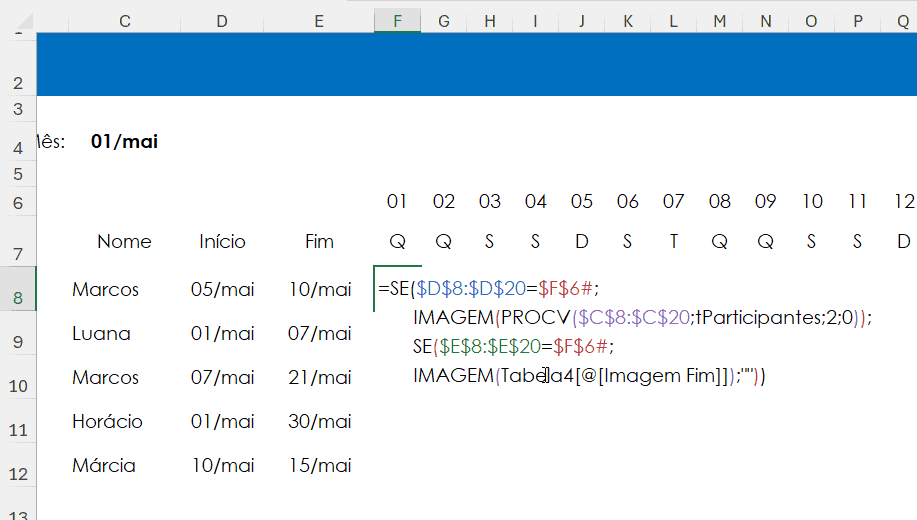Place cursor on PROCV in the formula

pyautogui.click(x=535, y=318)
